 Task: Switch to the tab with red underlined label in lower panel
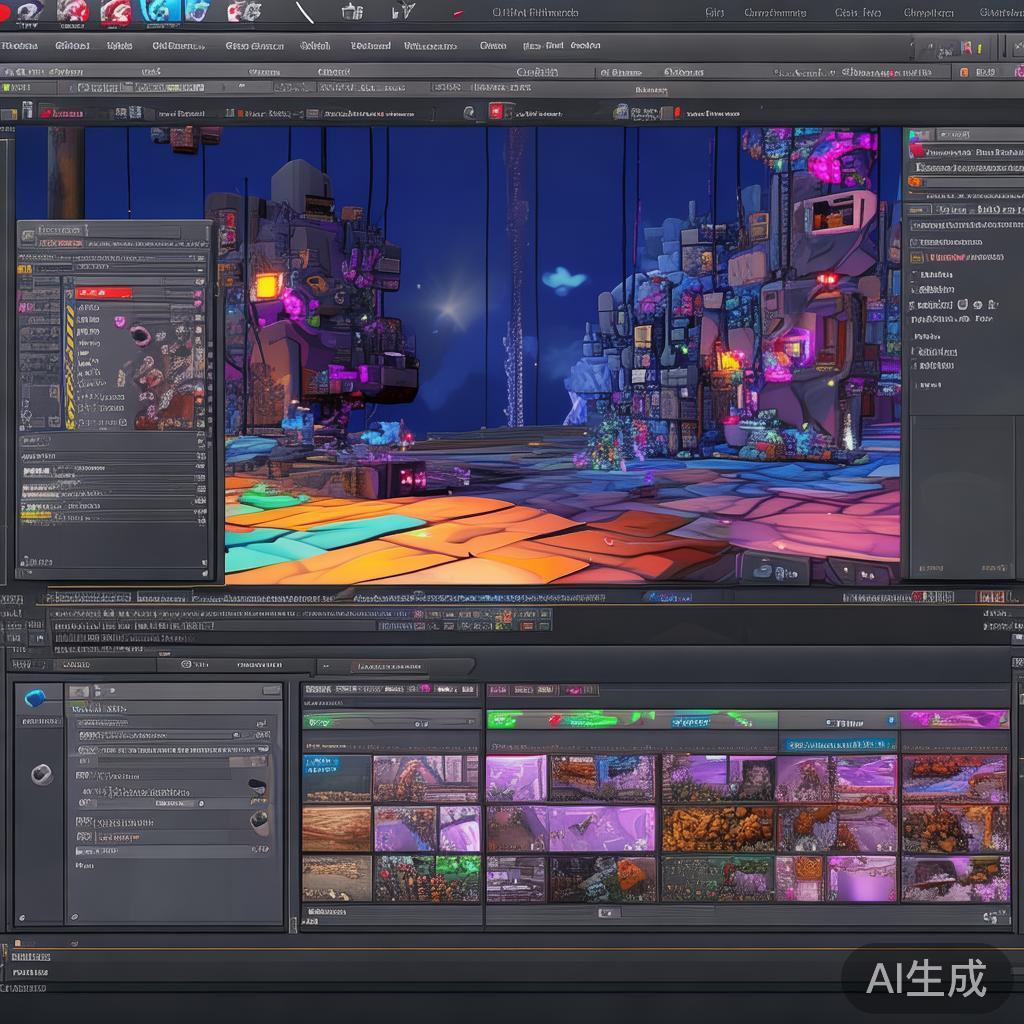pos(387,666)
